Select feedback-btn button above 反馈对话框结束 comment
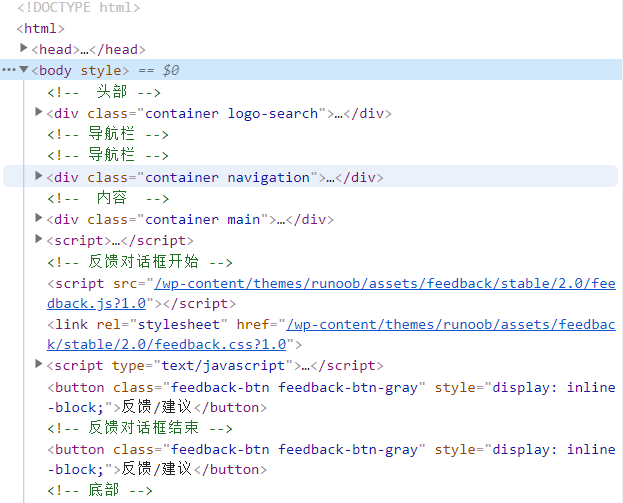Image resolution: width=623 pixels, height=503 pixels. (331, 397)
